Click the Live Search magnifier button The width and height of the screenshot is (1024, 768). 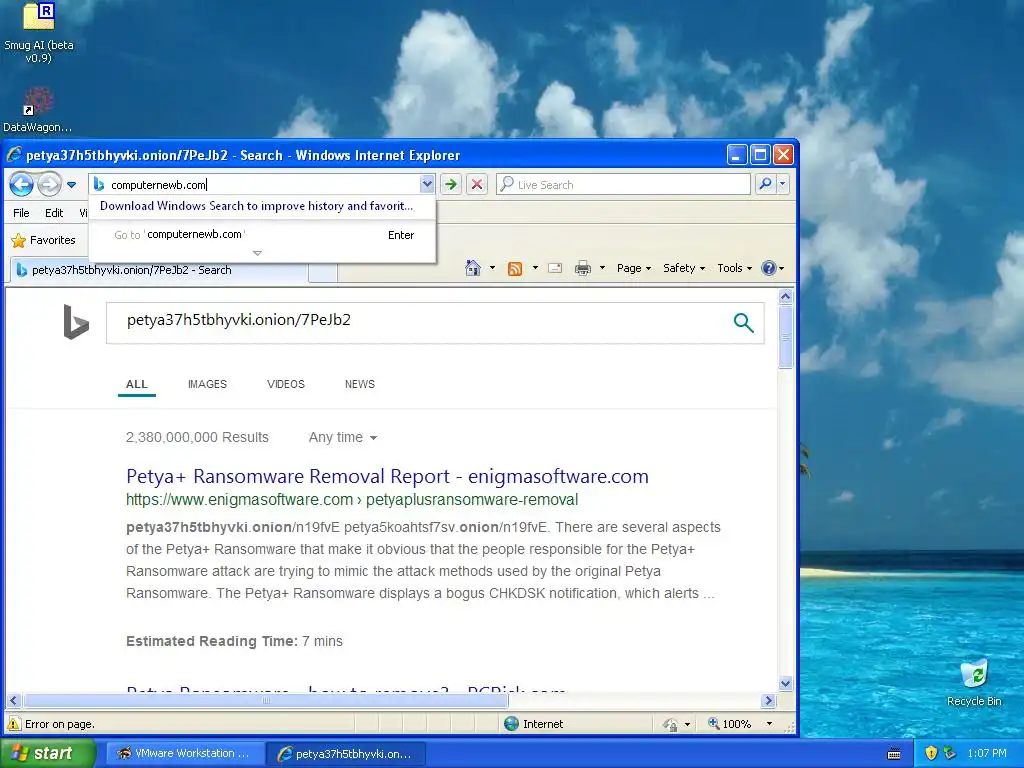(765, 185)
